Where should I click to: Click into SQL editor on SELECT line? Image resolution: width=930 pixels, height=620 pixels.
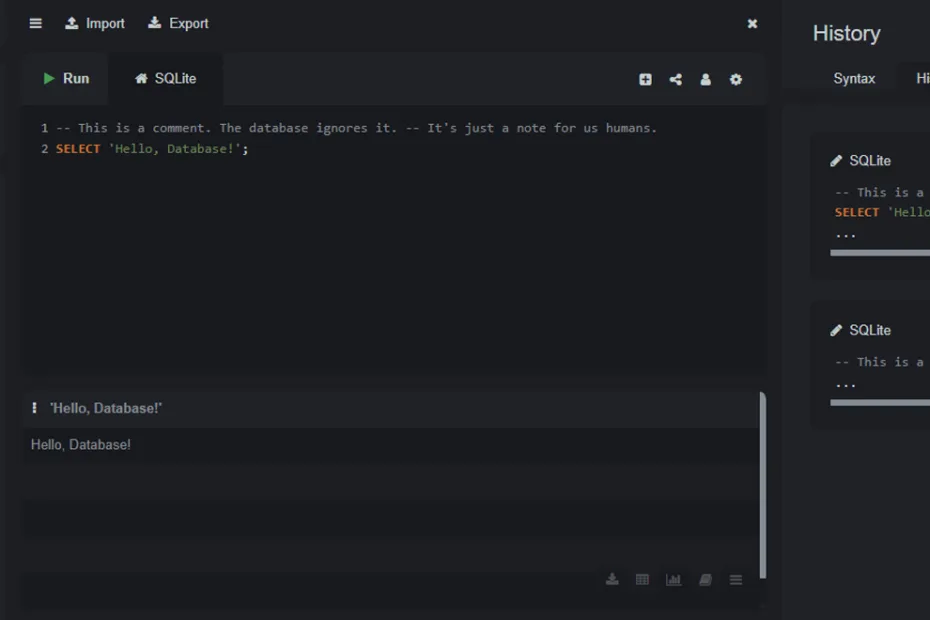[300, 149]
